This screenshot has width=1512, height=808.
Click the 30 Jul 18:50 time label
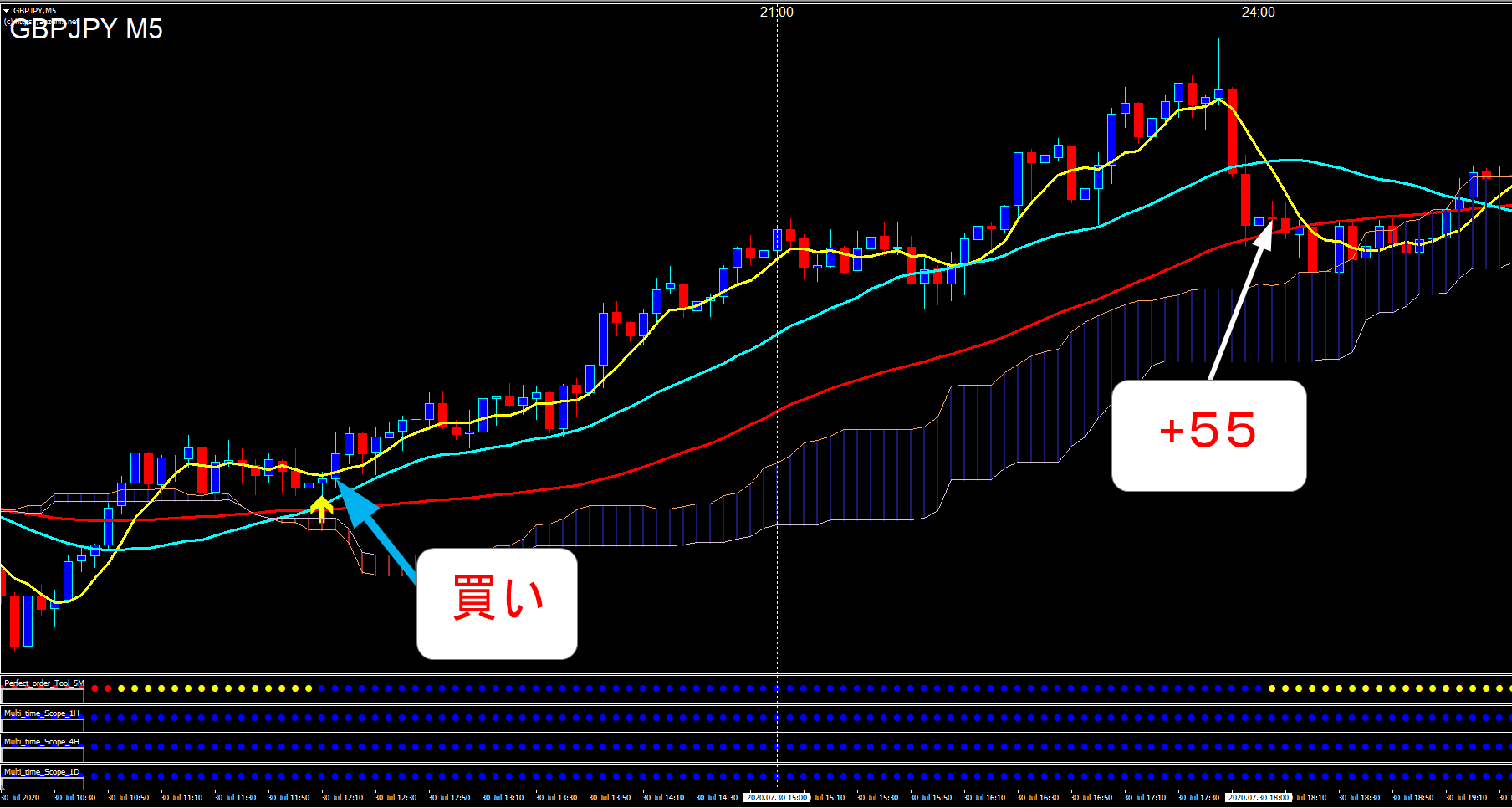[x=1412, y=798]
